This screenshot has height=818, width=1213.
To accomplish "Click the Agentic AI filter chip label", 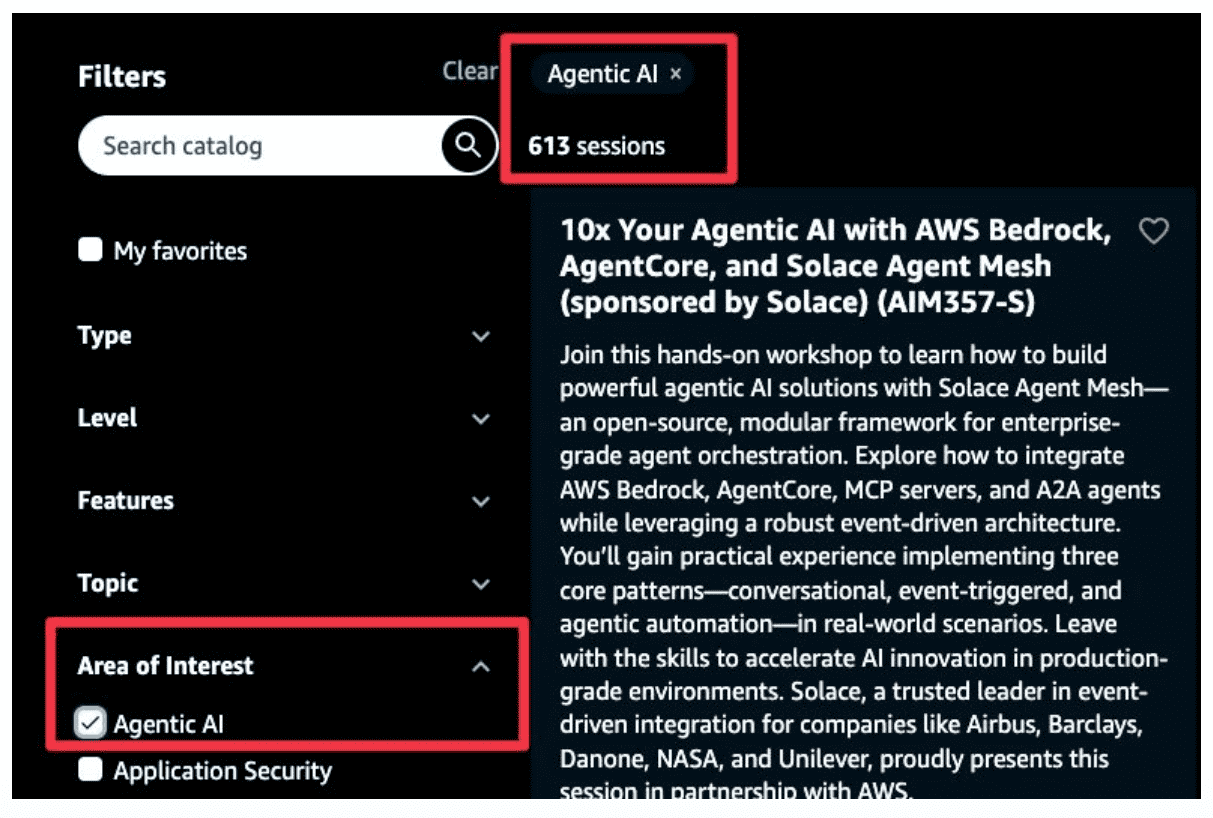I will [x=602, y=74].
